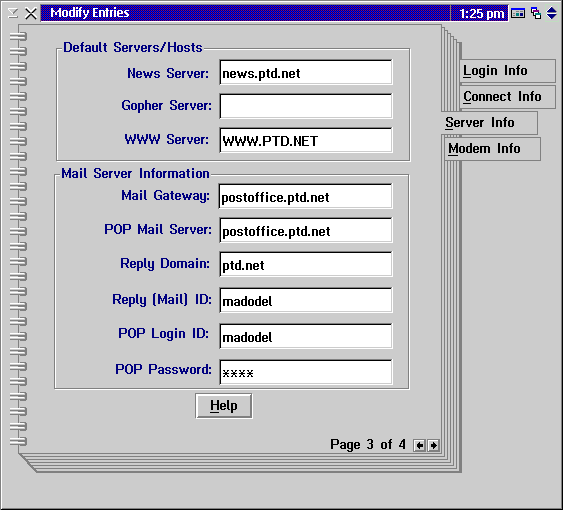Click the POP Login ID field
Image resolution: width=563 pixels, height=510 pixels.
(306, 336)
